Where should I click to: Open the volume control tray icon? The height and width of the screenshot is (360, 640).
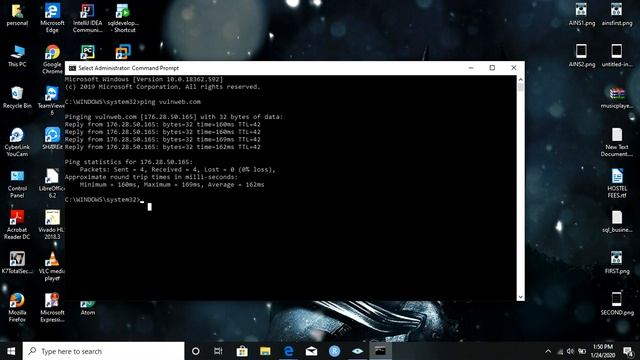click(571, 351)
